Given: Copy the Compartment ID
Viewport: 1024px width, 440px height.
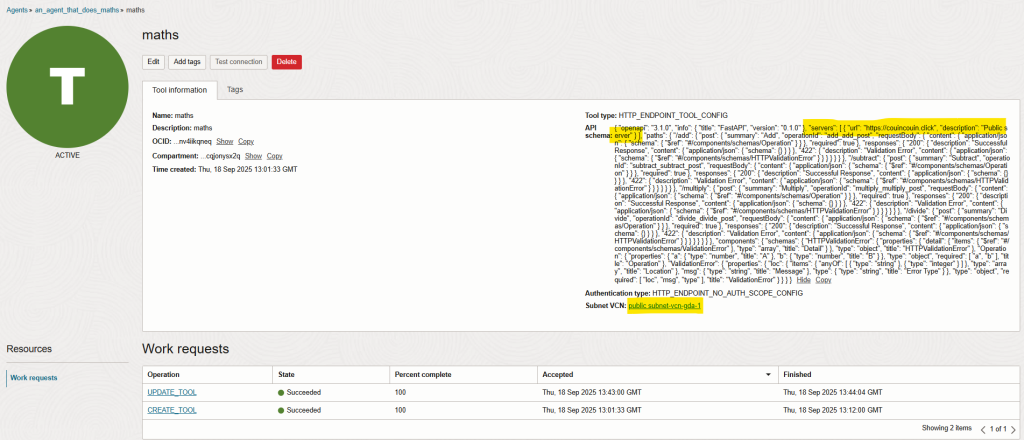Looking at the screenshot, I should click(274, 156).
